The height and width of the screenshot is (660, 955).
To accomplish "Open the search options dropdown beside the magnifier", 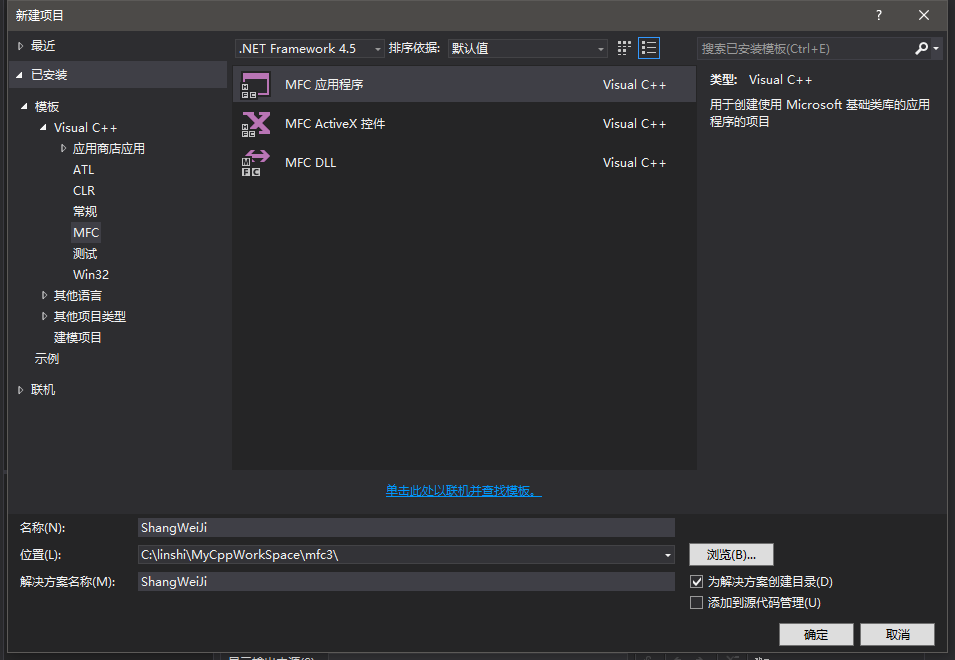I will pos(934,48).
